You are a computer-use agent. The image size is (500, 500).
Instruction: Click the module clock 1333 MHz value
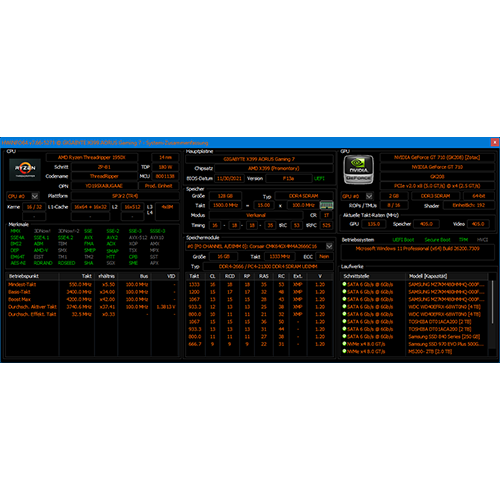pyautogui.click(x=280, y=256)
